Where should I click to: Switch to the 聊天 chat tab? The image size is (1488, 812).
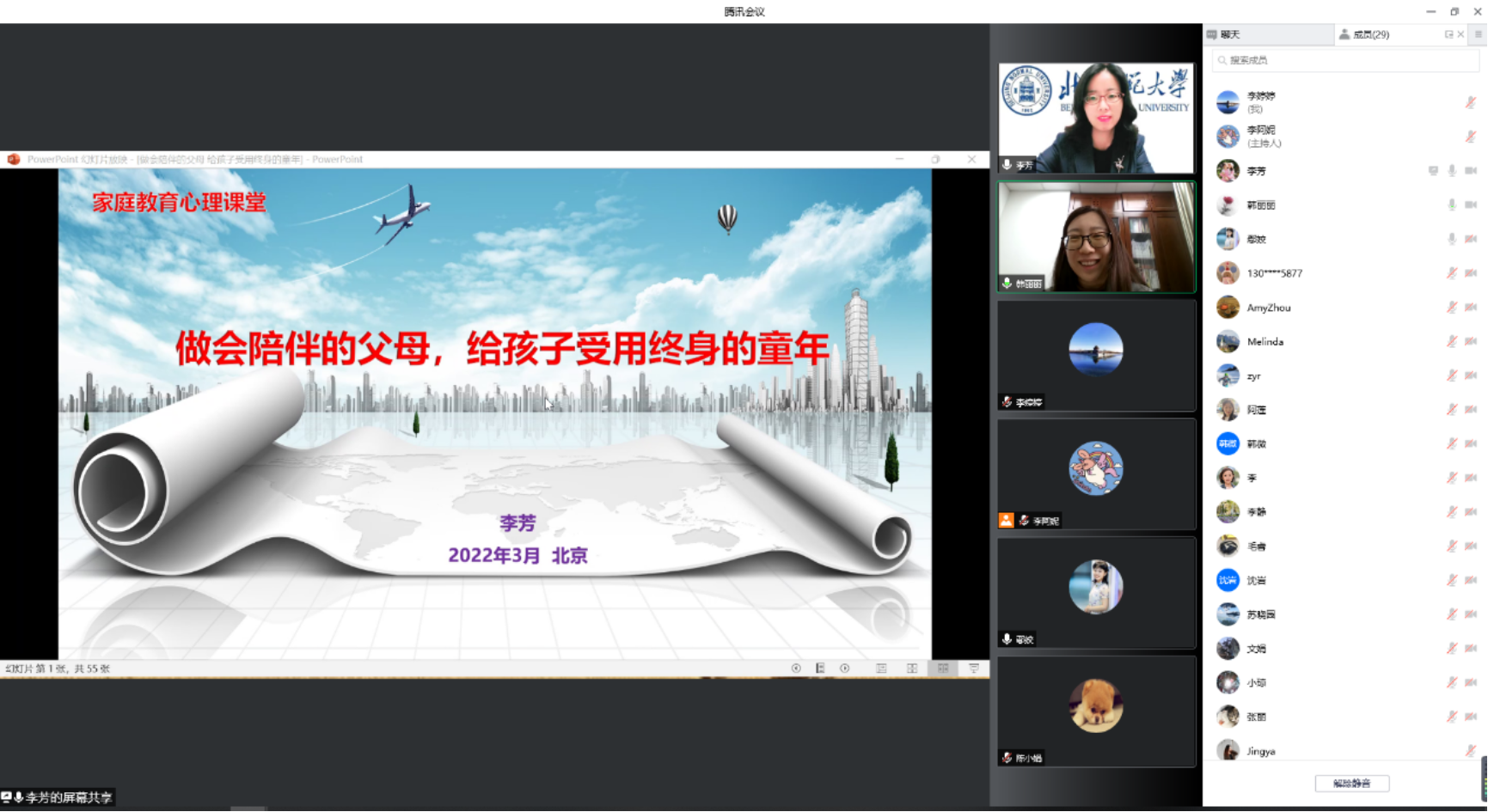1229,34
